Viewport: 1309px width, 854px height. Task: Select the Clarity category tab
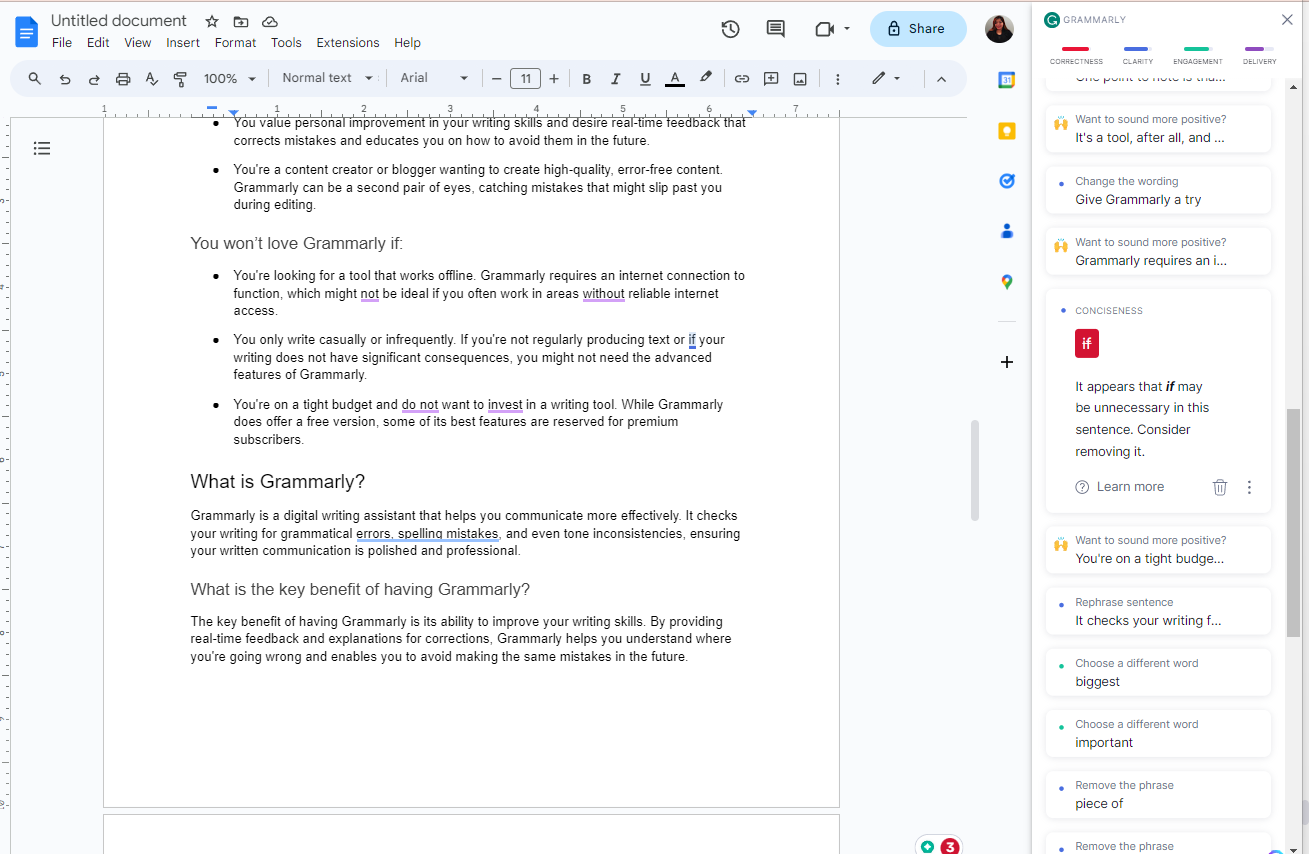click(1137, 55)
